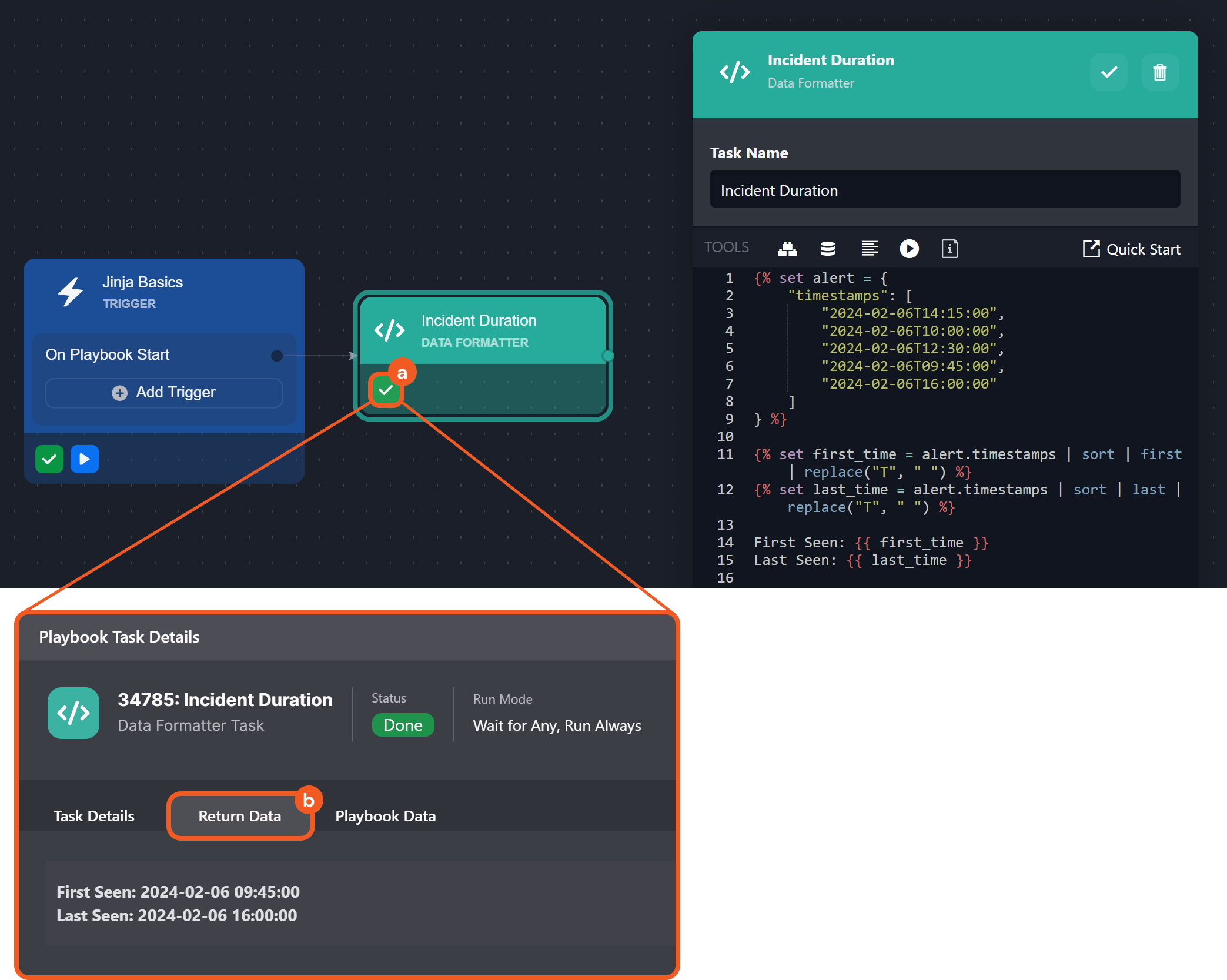Click the Add Trigger button
The height and width of the screenshot is (980, 1227).
click(164, 392)
